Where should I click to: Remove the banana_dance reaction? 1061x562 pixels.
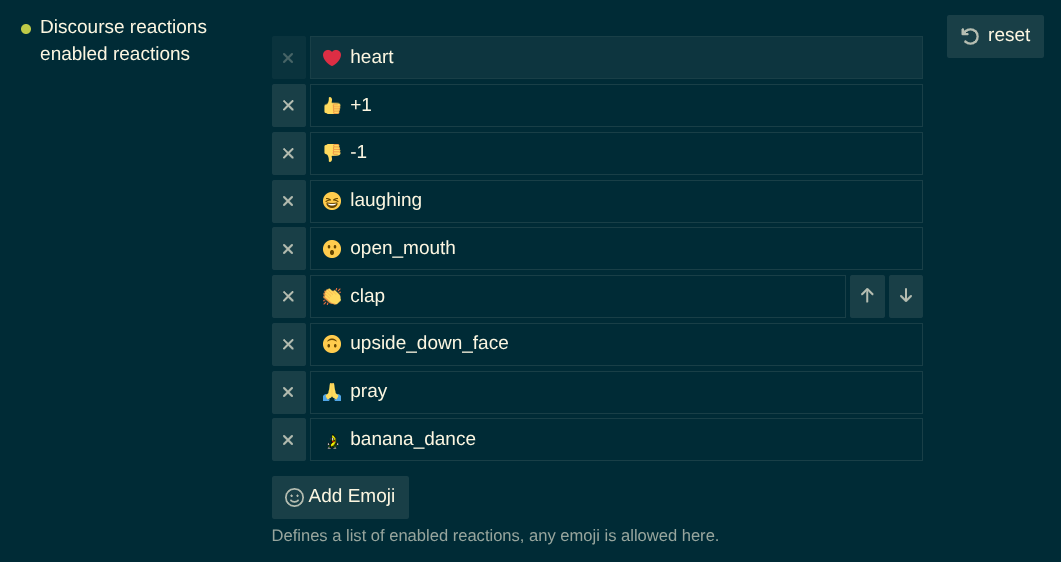[289, 440]
